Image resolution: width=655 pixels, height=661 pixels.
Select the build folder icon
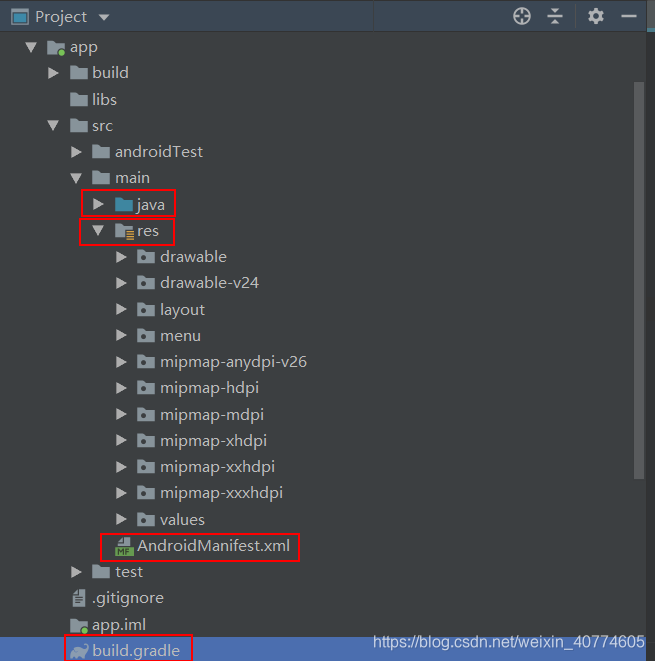[x=78, y=73]
